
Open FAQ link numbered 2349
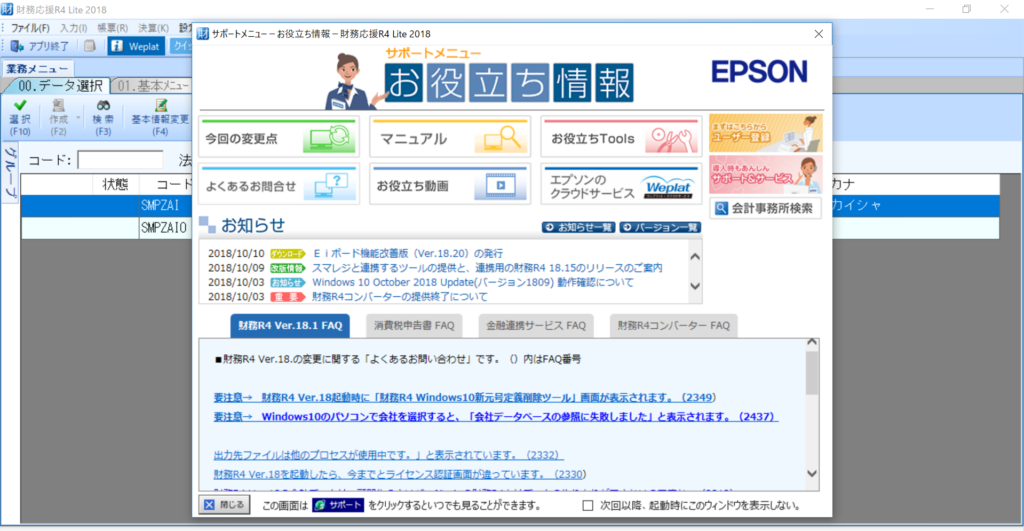(x=464, y=397)
